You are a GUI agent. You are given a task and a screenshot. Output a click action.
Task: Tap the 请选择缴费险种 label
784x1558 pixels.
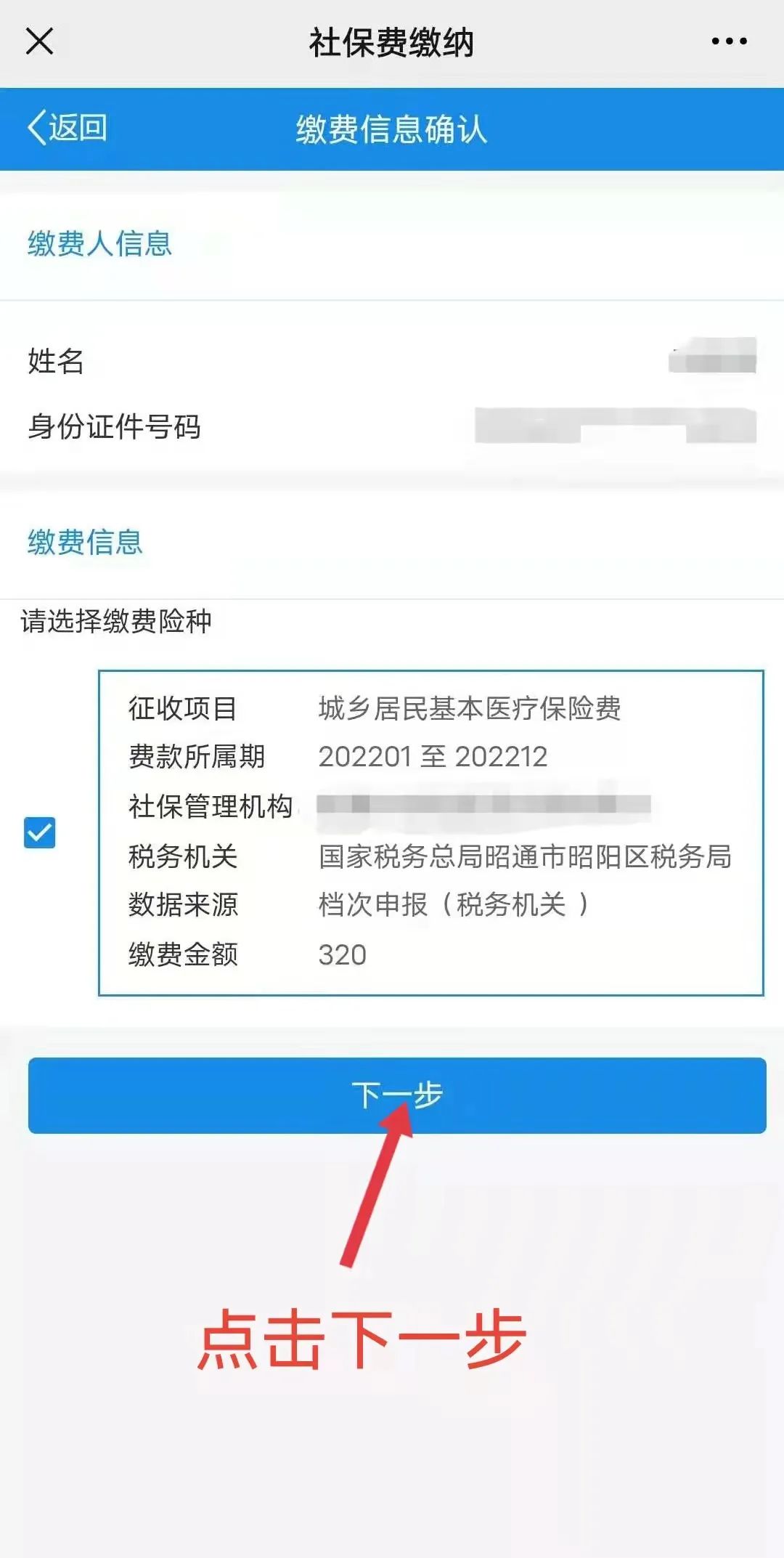click(x=116, y=621)
